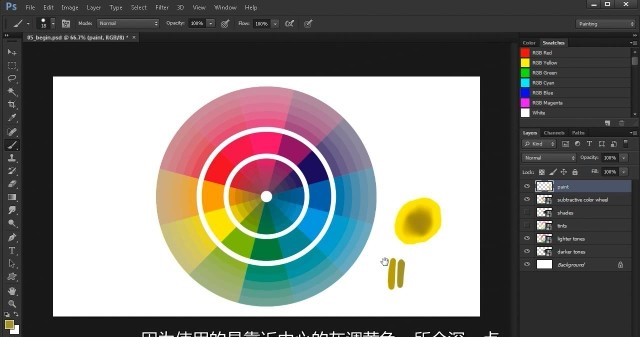Open the brush Mode dropdown
Screen dimensions: 640x360
[128, 24]
